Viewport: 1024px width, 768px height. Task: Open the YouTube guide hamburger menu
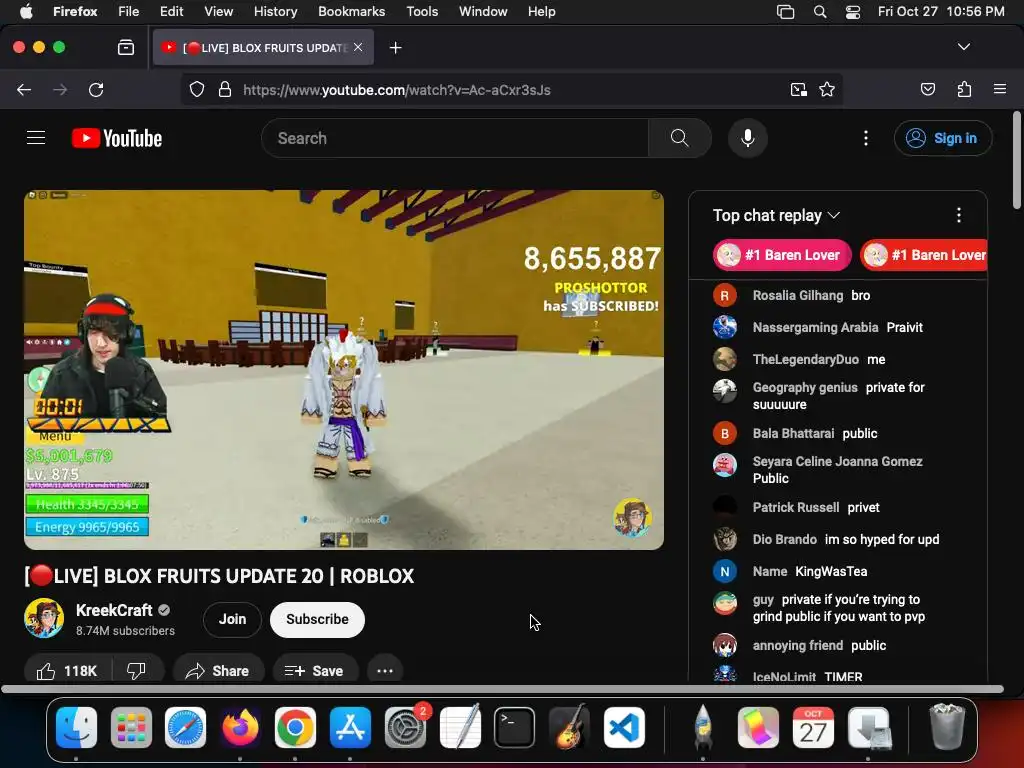tap(36, 138)
